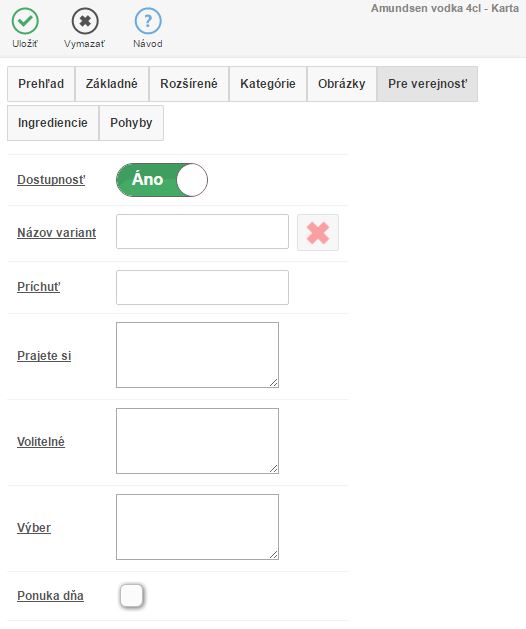Open the Návod help icon
Image resolution: width=526 pixels, height=629 pixels.
click(x=148, y=21)
